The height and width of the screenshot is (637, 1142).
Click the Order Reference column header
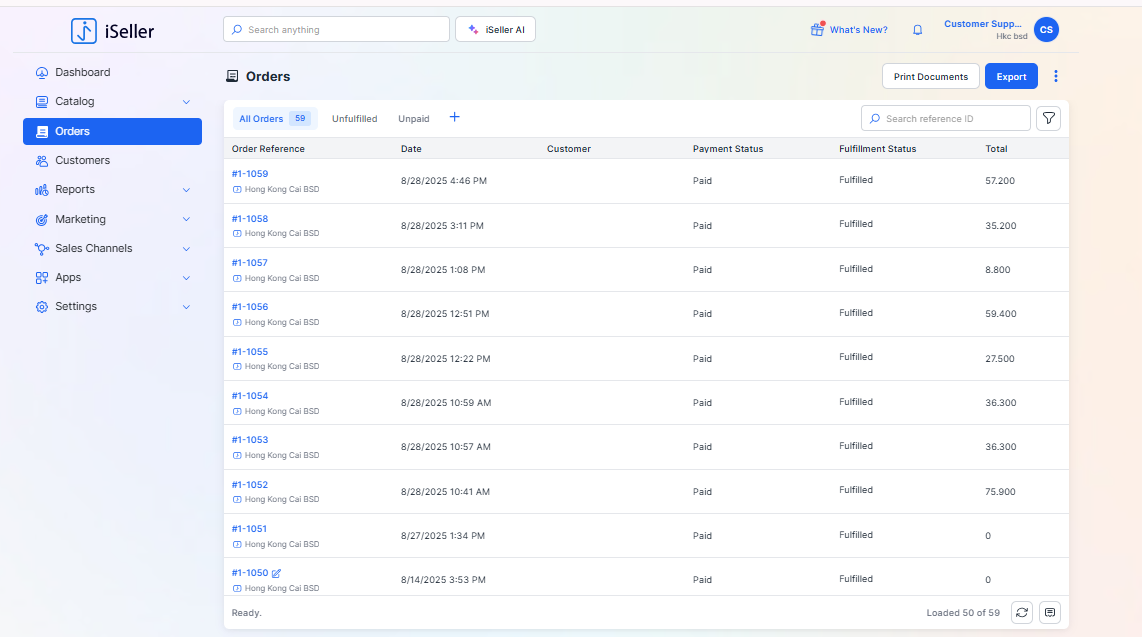(x=268, y=149)
